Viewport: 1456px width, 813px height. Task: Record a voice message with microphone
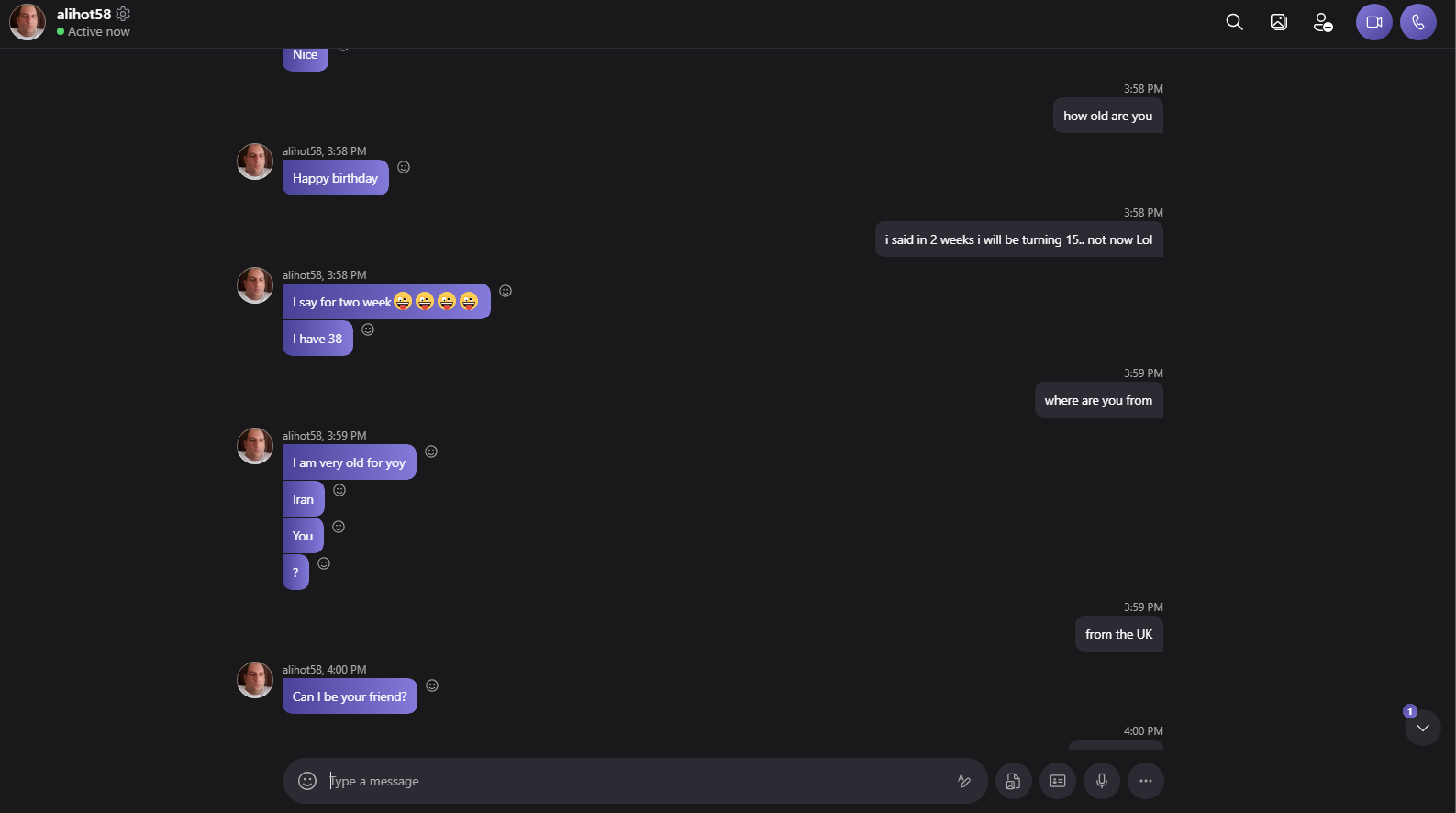click(1101, 781)
